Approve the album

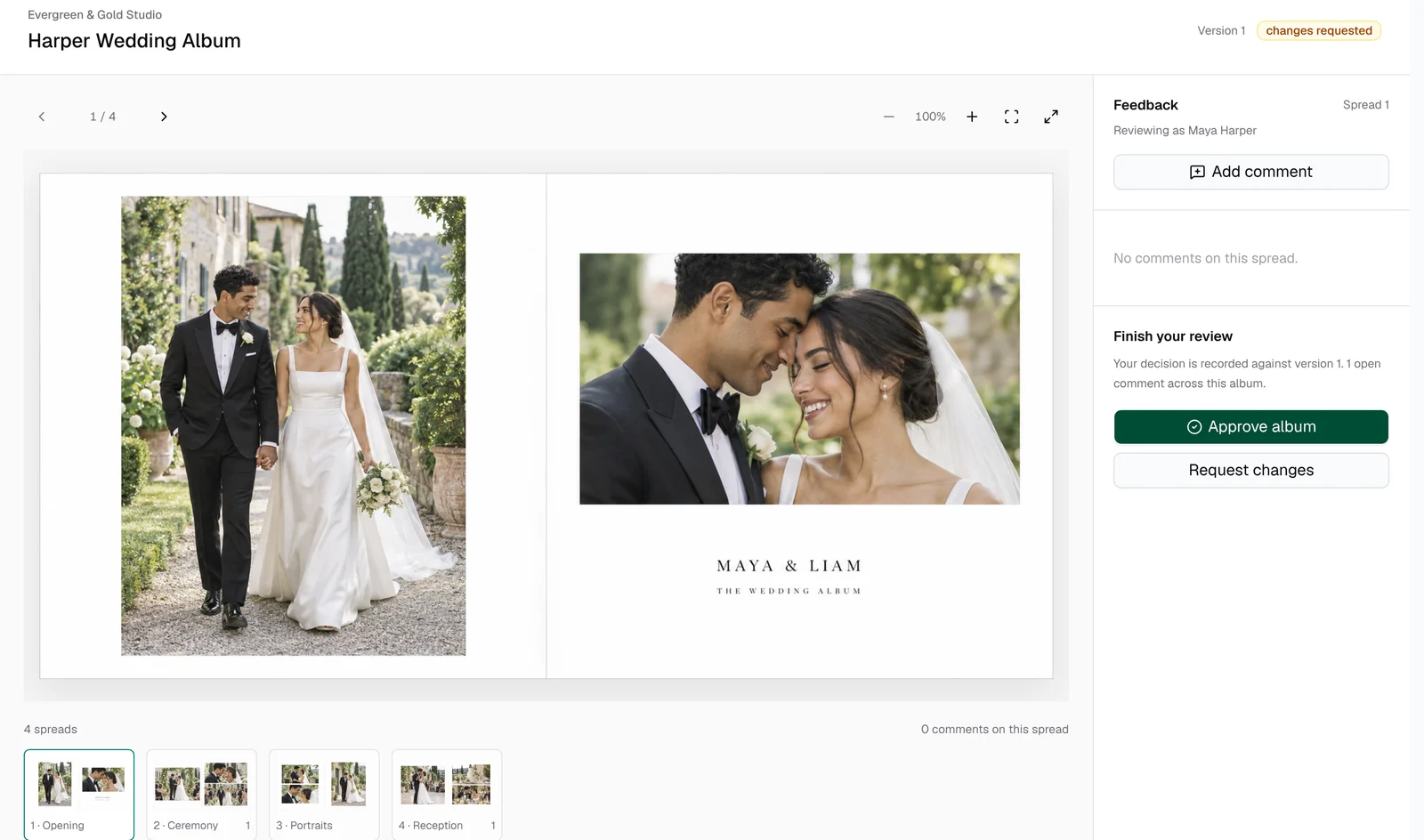pos(1250,427)
